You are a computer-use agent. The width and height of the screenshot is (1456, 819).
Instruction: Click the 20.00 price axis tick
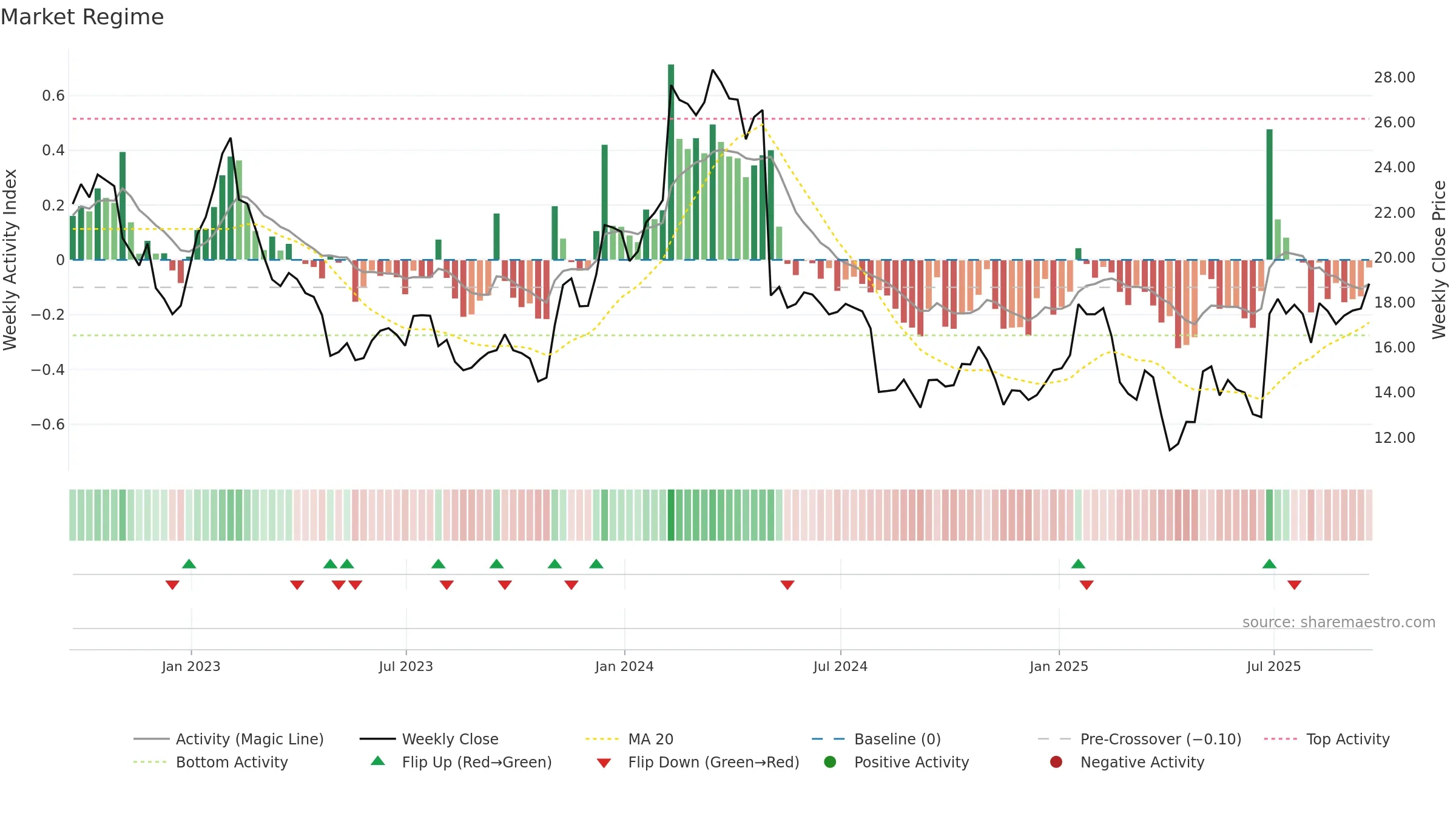(x=1394, y=257)
